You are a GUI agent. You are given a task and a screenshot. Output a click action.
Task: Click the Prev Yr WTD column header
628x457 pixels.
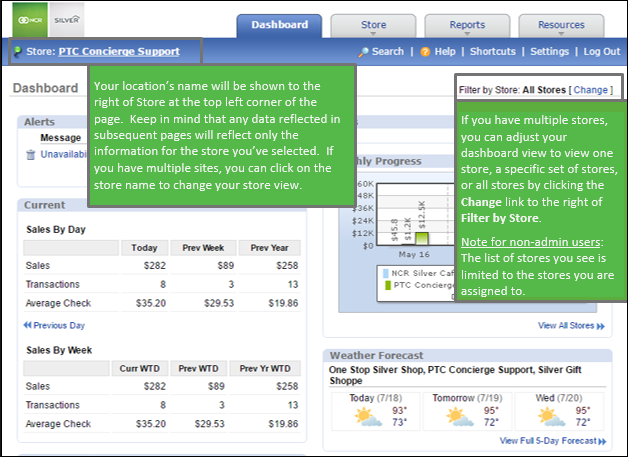coord(265,368)
